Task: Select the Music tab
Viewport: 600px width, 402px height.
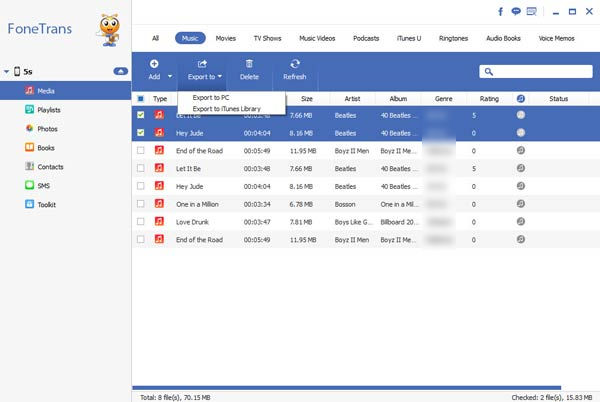Action: click(x=190, y=38)
